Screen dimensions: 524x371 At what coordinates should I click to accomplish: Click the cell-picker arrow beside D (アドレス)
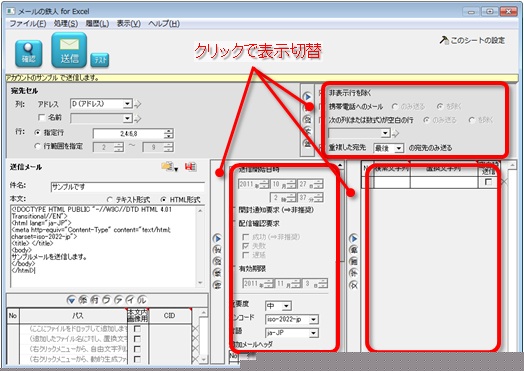[x=138, y=104]
